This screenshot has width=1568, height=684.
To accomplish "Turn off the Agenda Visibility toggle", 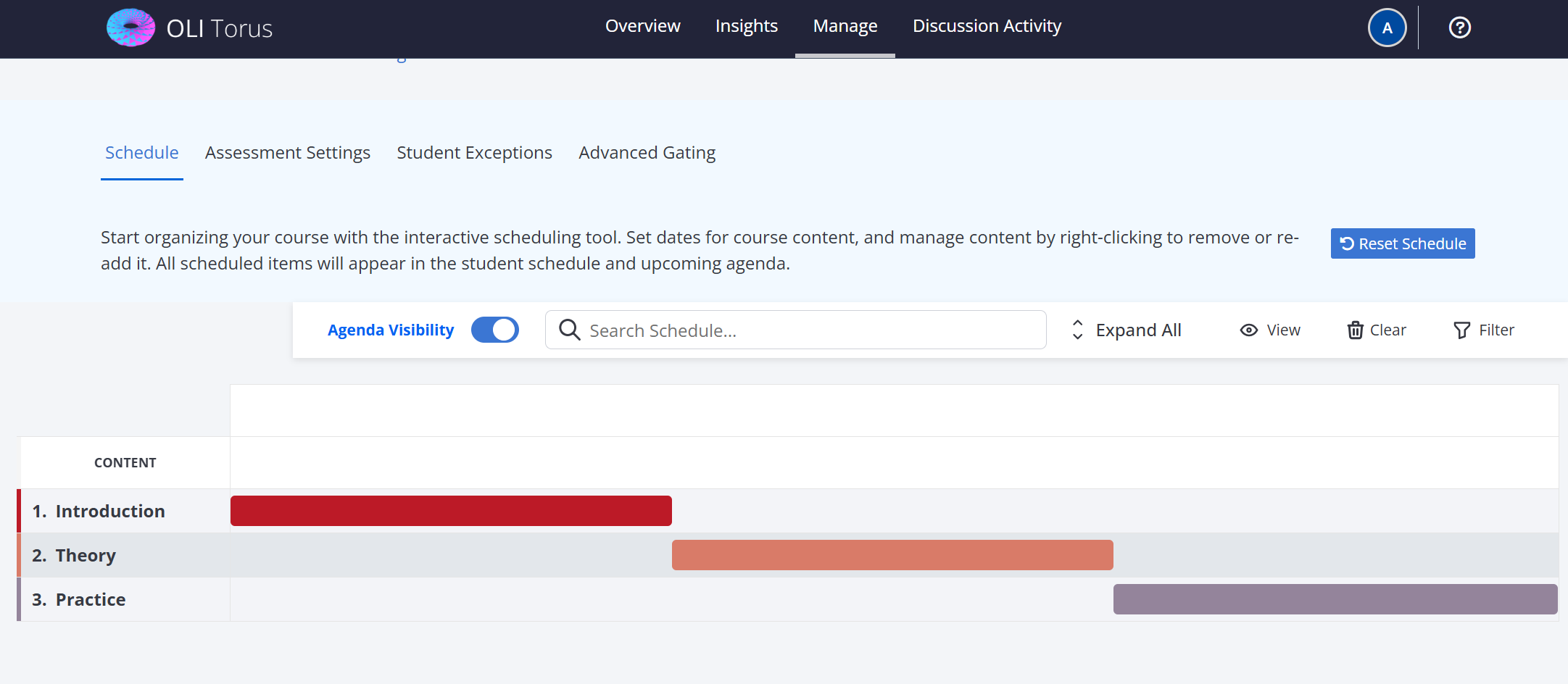I will (495, 330).
